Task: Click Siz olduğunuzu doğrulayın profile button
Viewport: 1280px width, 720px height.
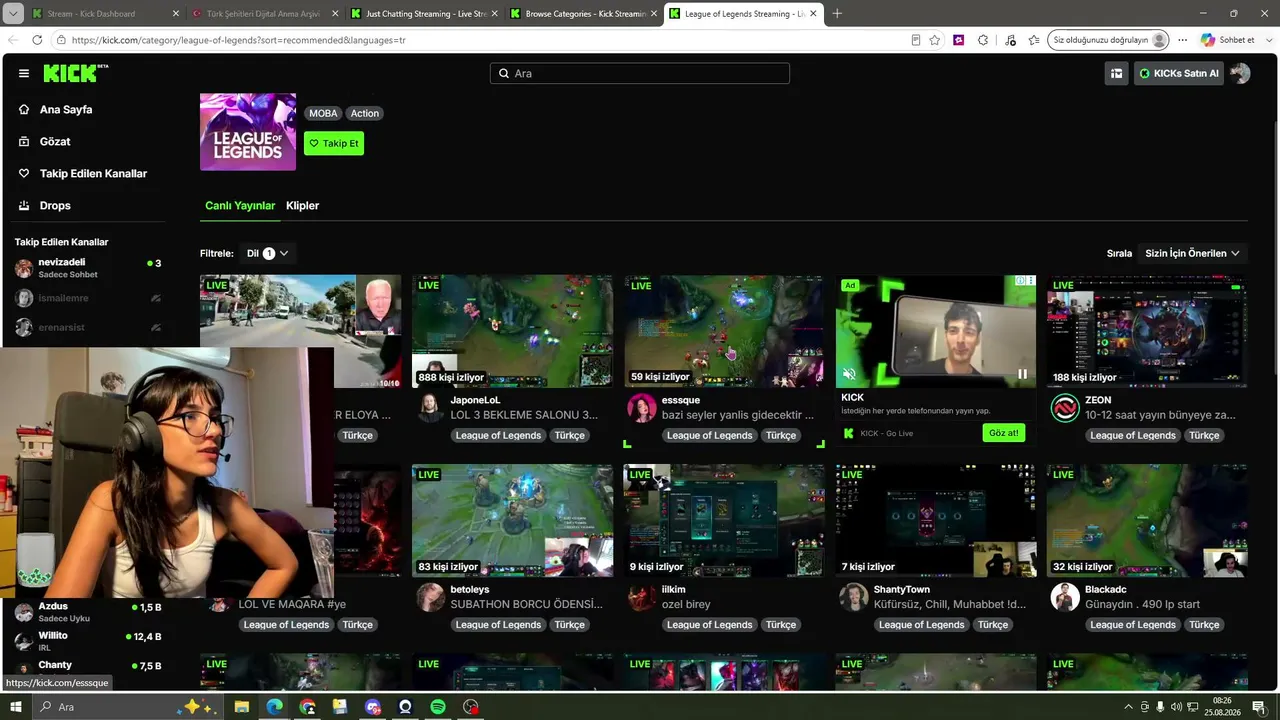Action: coord(1108,40)
